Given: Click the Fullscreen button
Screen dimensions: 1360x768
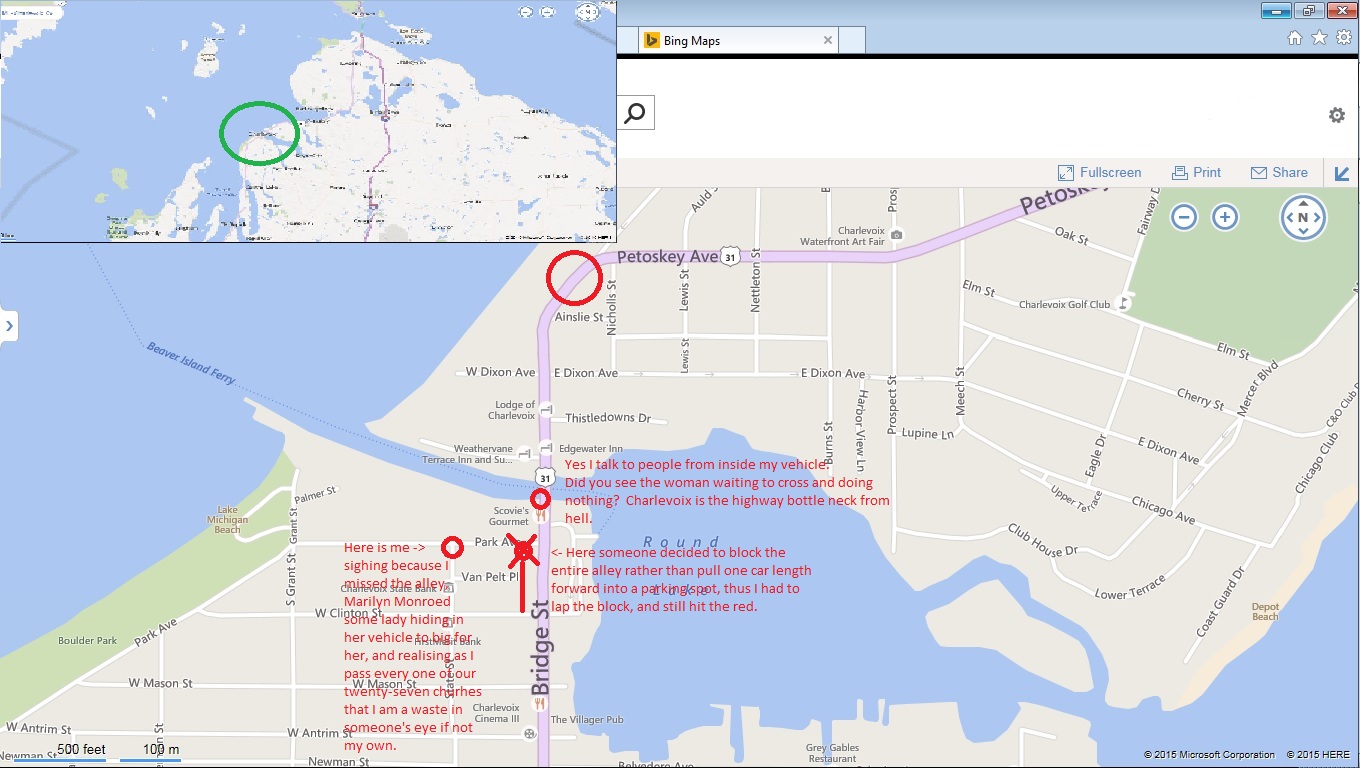Looking at the screenshot, I should [1099, 172].
